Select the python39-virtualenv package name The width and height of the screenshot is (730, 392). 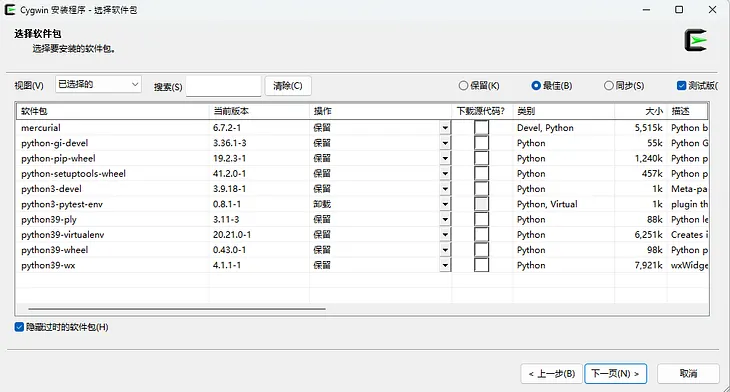point(63,235)
